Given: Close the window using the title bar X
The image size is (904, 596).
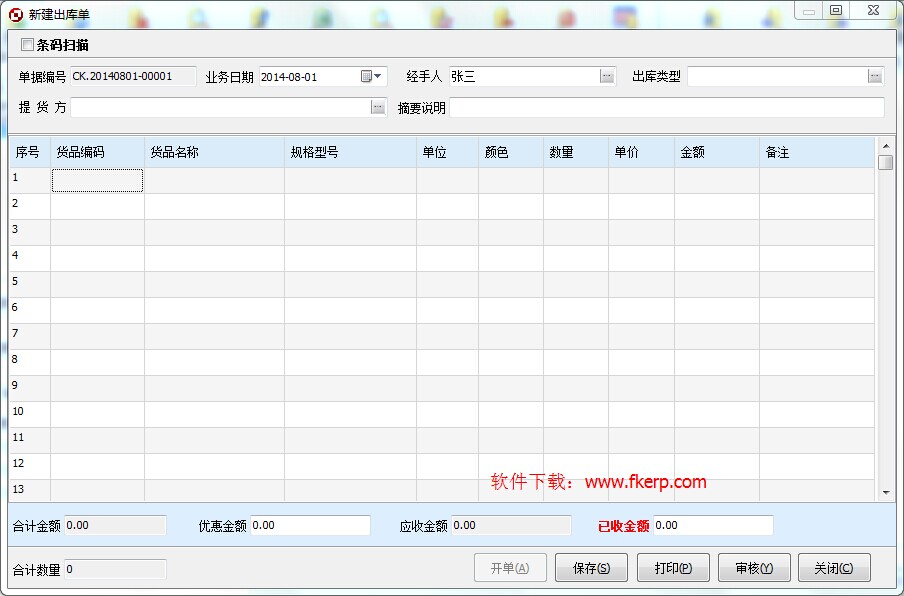Looking at the screenshot, I should [873, 10].
